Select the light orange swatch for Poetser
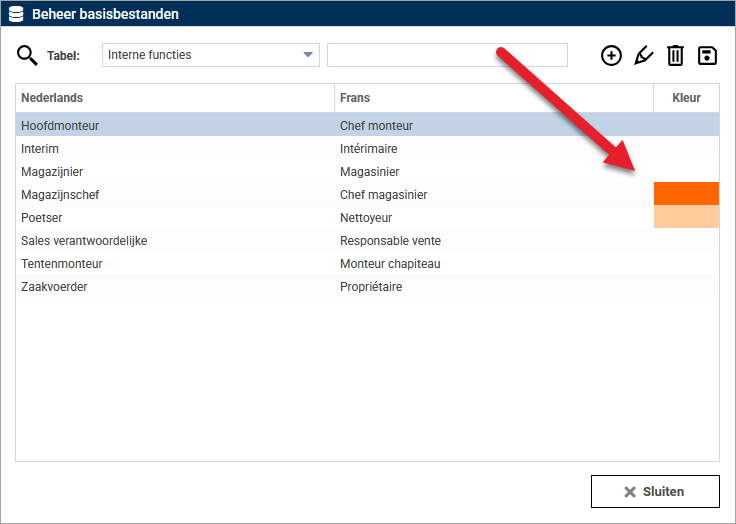 pos(686,217)
